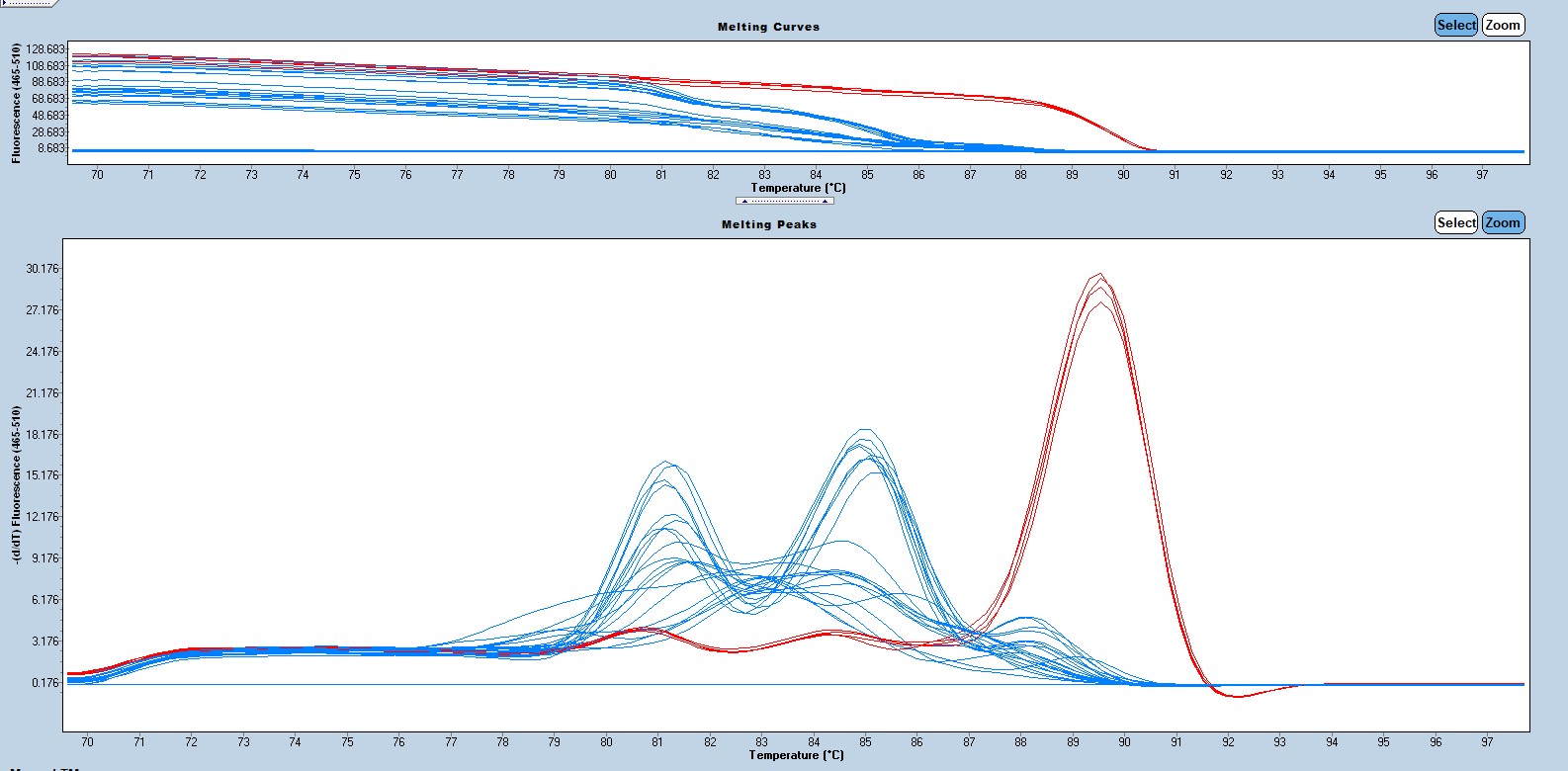Click Fluorescence y-axis label of Melting Curves
The image size is (1568, 771).
(x=16, y=103)
